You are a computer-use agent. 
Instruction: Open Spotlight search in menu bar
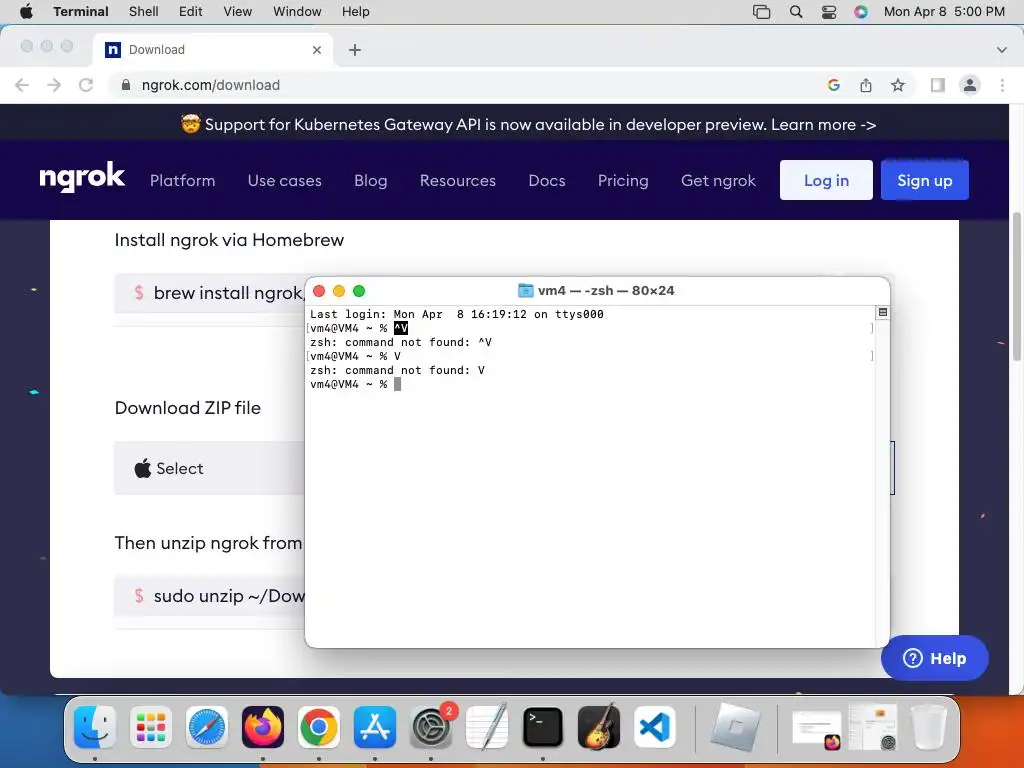(796, 12)
